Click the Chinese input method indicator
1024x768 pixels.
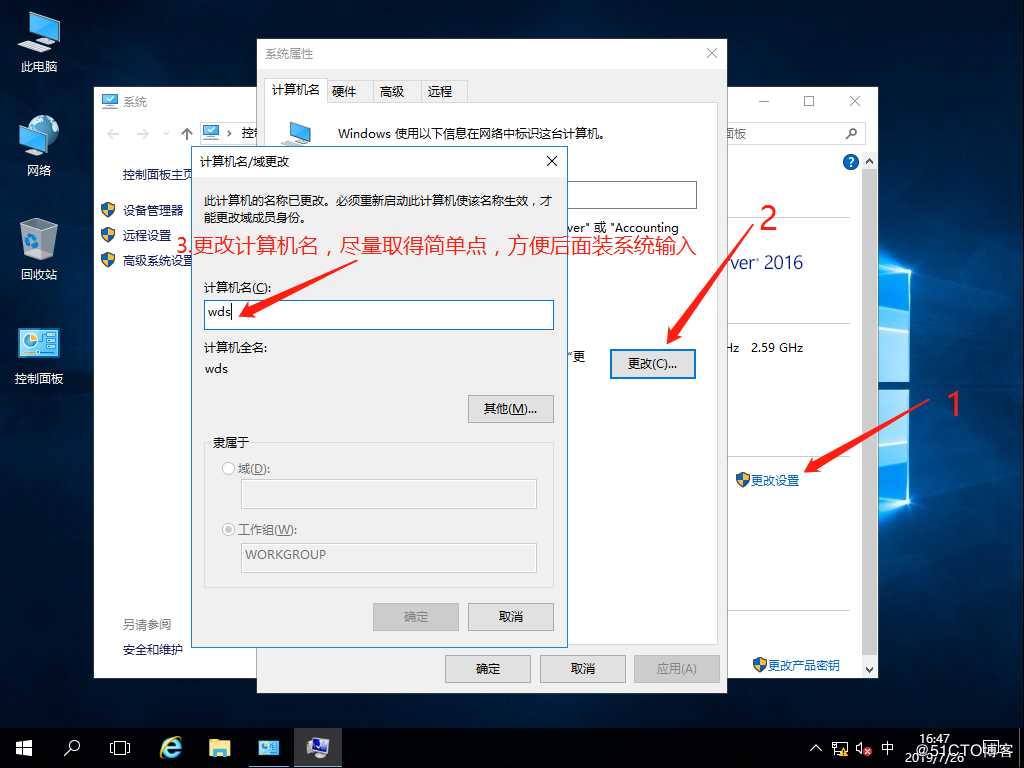[888, 748]
